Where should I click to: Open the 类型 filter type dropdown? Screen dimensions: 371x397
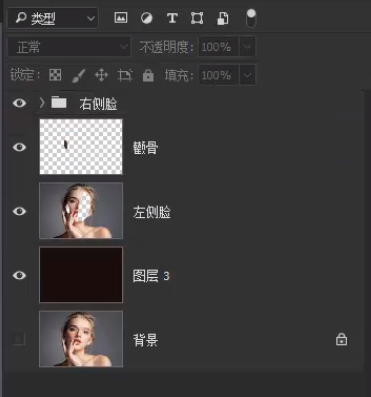click(53, 18)
